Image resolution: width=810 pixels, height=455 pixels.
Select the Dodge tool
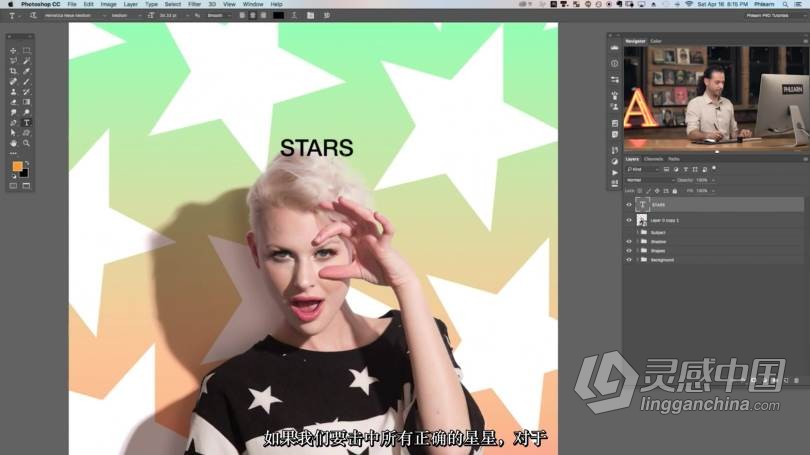[26, 113]
